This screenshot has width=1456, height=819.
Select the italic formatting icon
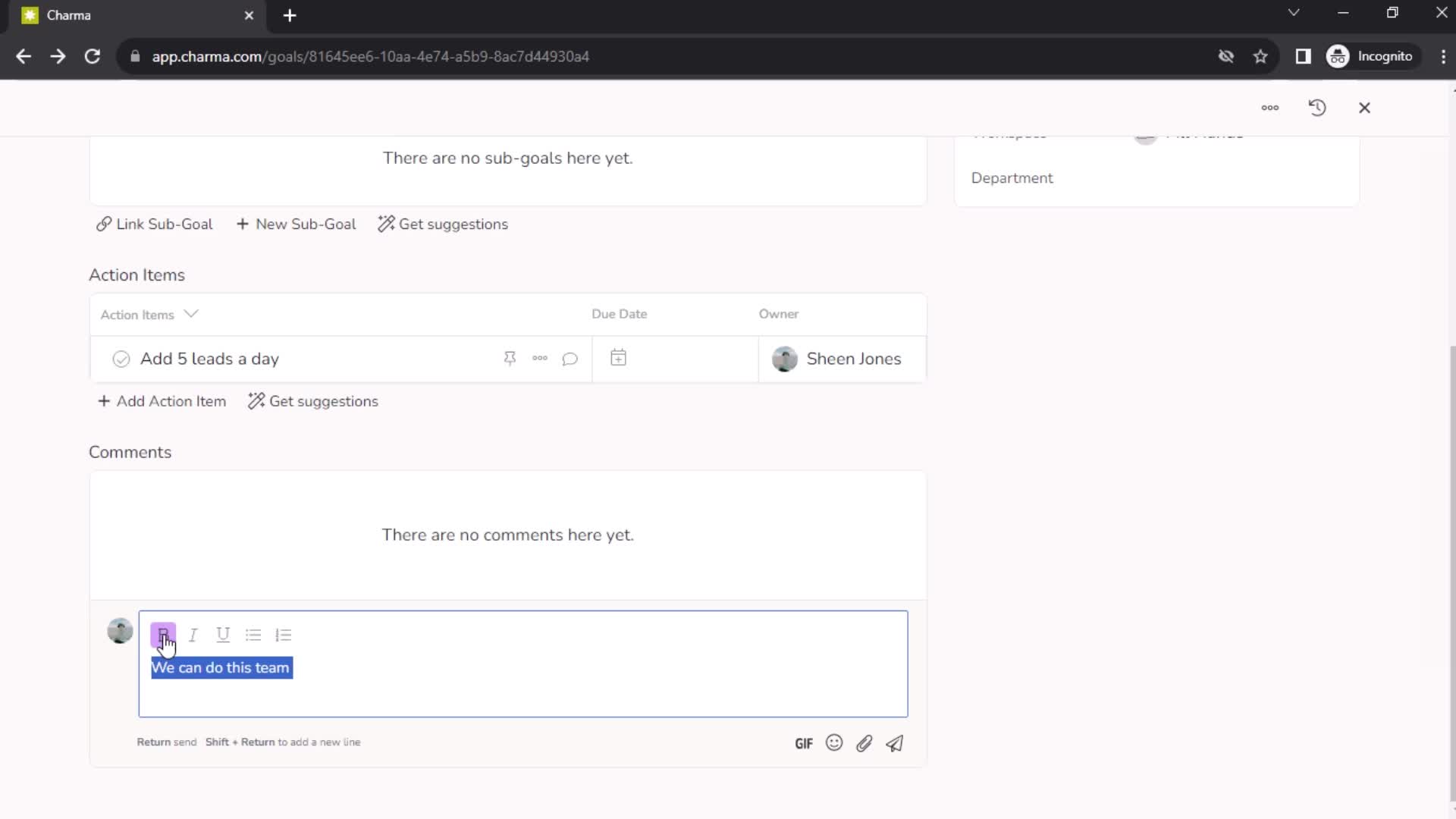192,633
